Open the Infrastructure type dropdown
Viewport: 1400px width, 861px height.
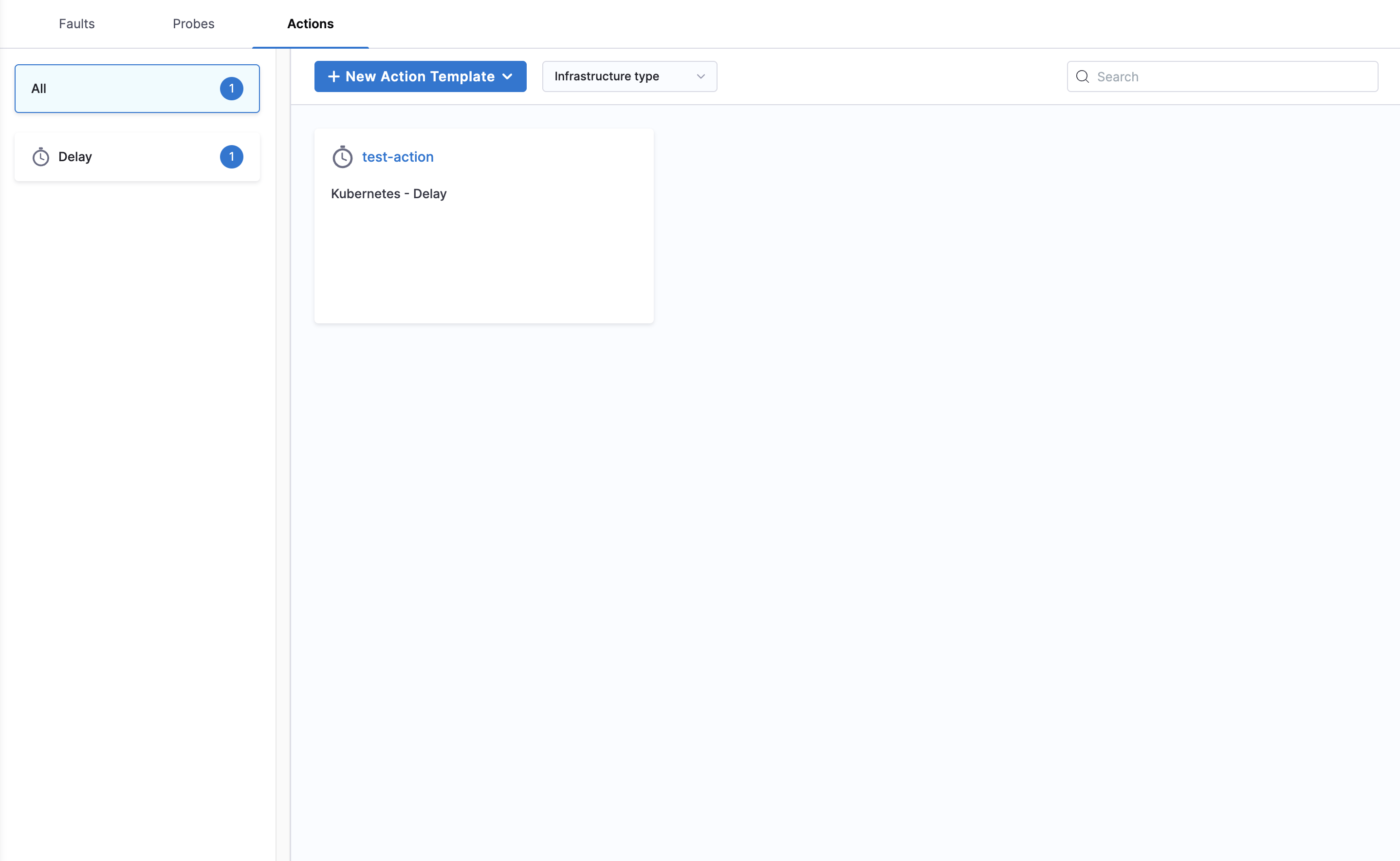click(x=629, y=76)
